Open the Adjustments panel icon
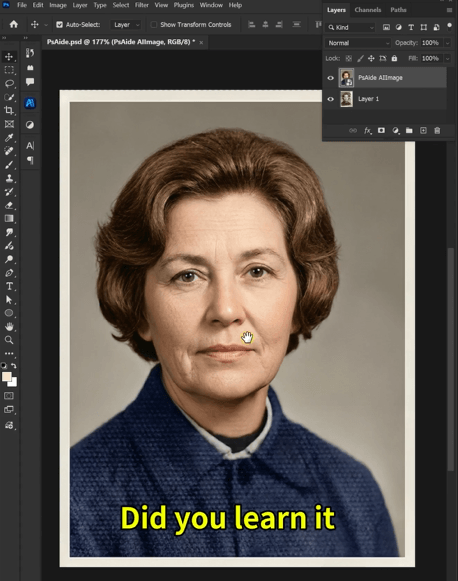 pyautogui.click(x=30, y=125)
